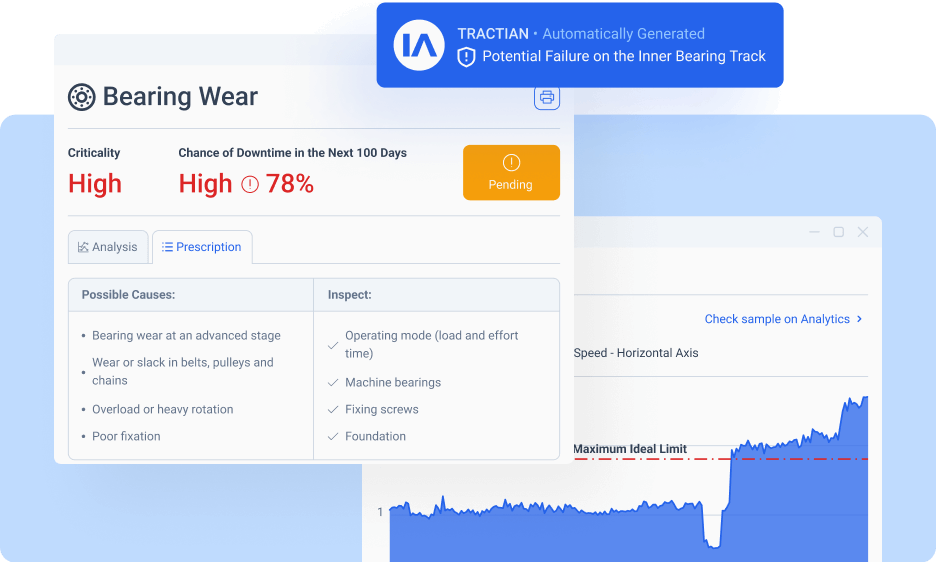Click the bearing icon beside Bearing Wear
This screenshot has height=562, width=936.
pyautogui.click(x=81, y=97)
